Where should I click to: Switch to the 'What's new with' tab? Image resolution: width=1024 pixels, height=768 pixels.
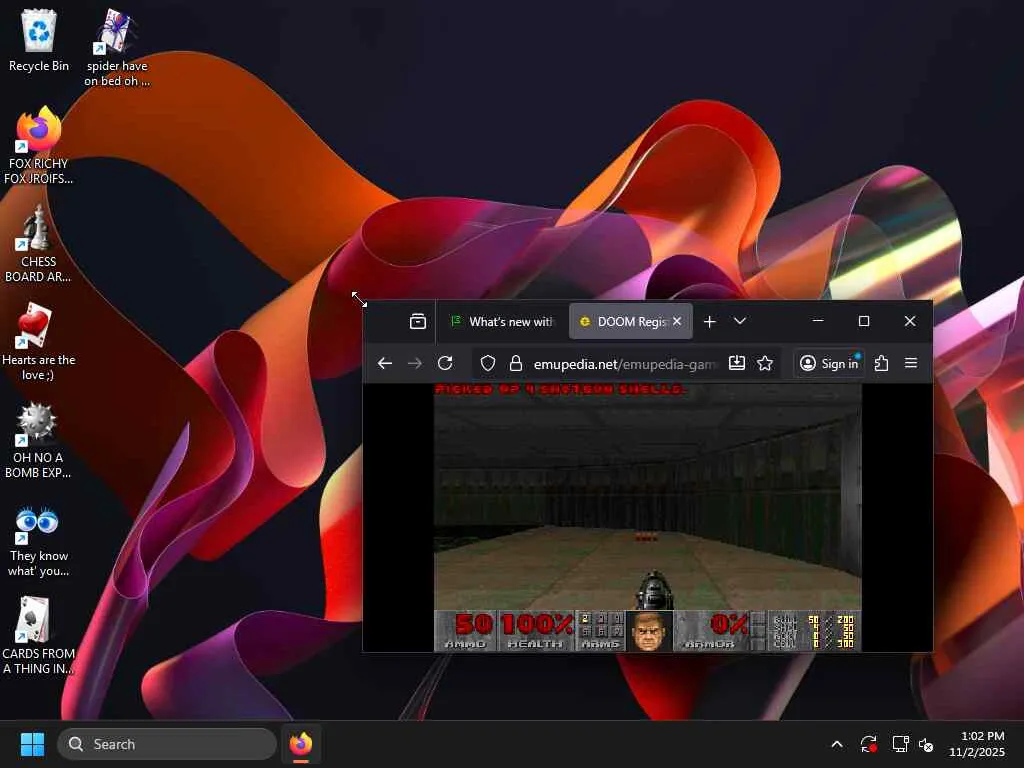pos(502,321)
